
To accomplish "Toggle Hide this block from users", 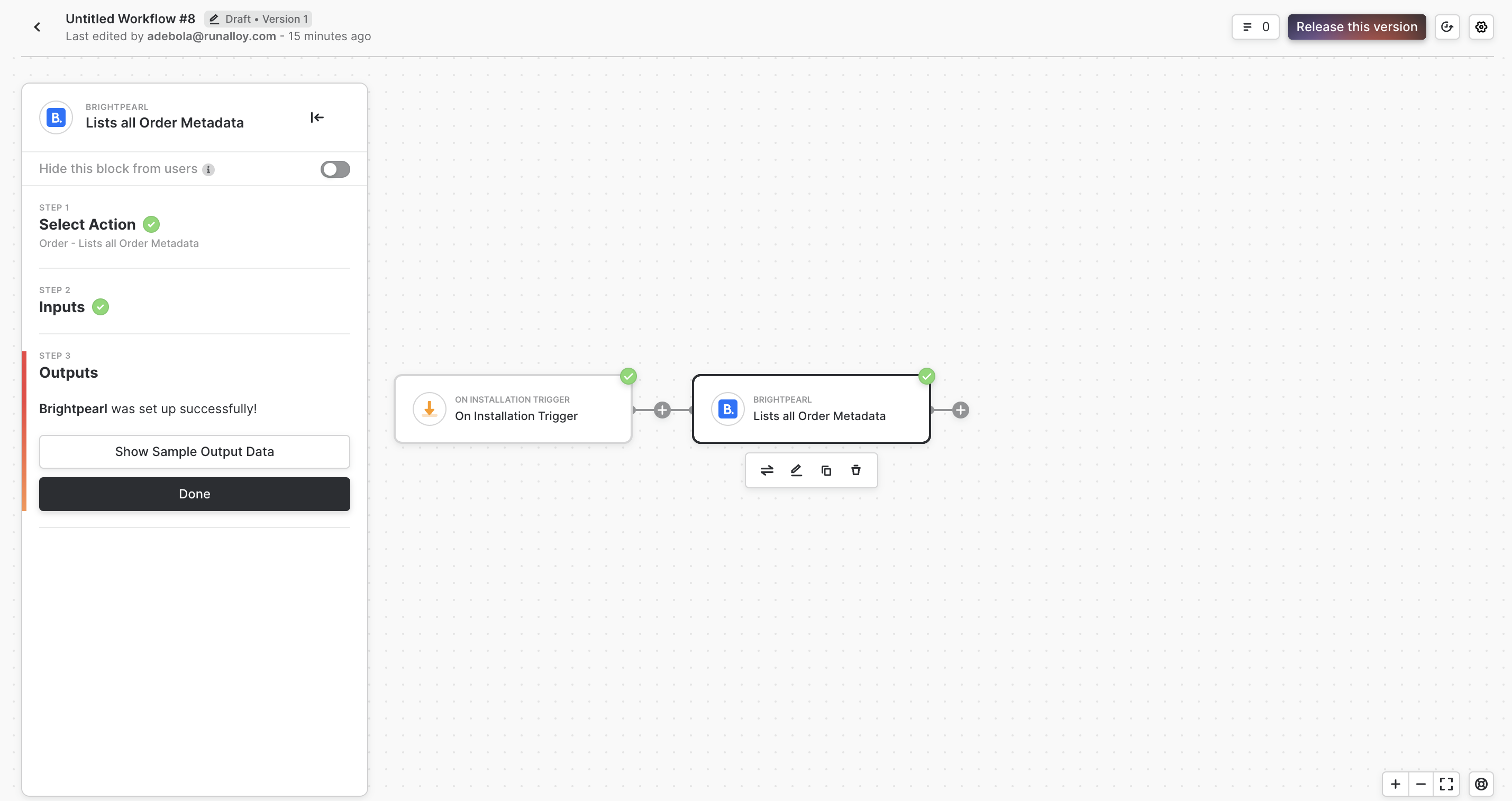I will click(335, 169).
